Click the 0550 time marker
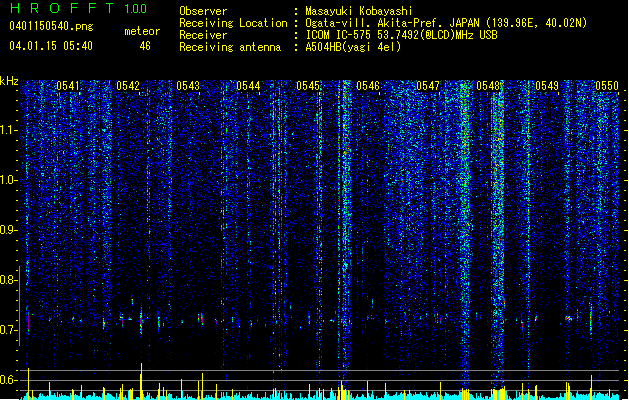 607,86
